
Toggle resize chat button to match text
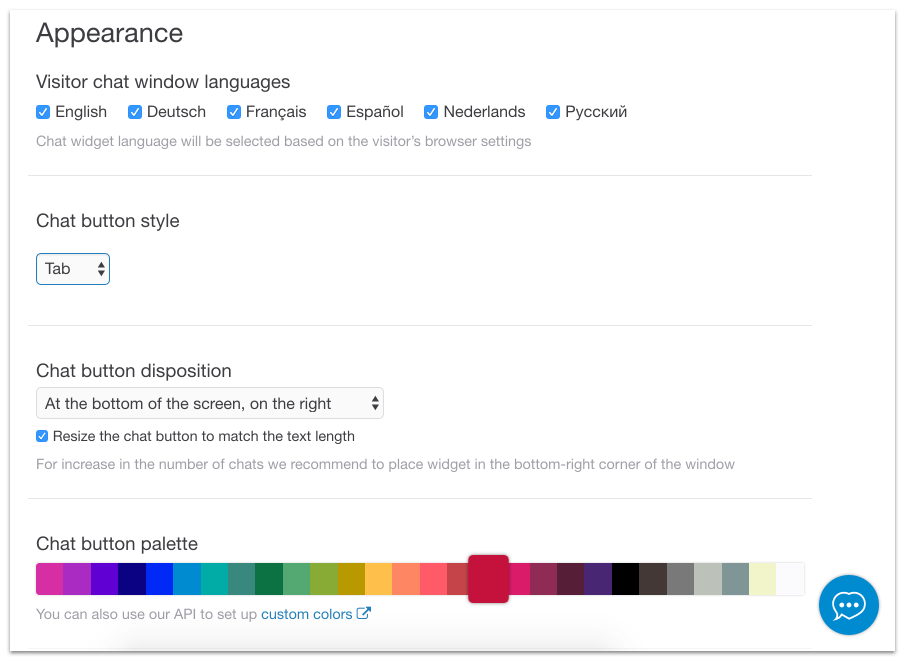pos(42,436)
